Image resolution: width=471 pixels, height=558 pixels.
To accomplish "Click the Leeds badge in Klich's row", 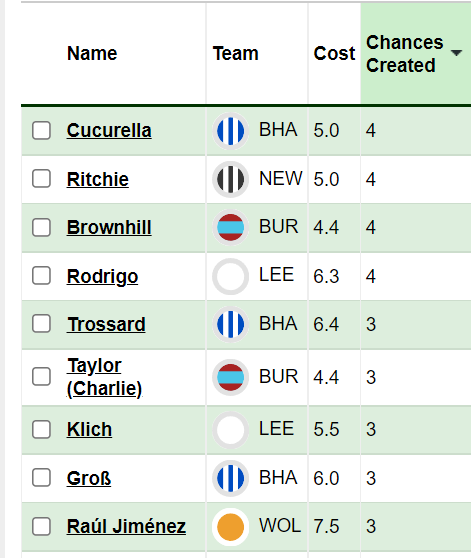I will point(231,430).
